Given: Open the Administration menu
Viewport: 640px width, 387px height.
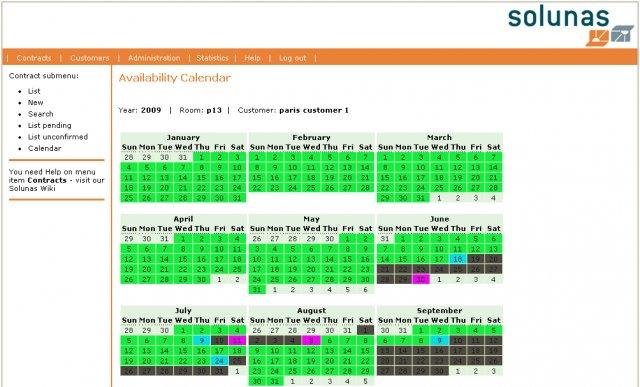Looking at the screenshot, I should (154, 58).
